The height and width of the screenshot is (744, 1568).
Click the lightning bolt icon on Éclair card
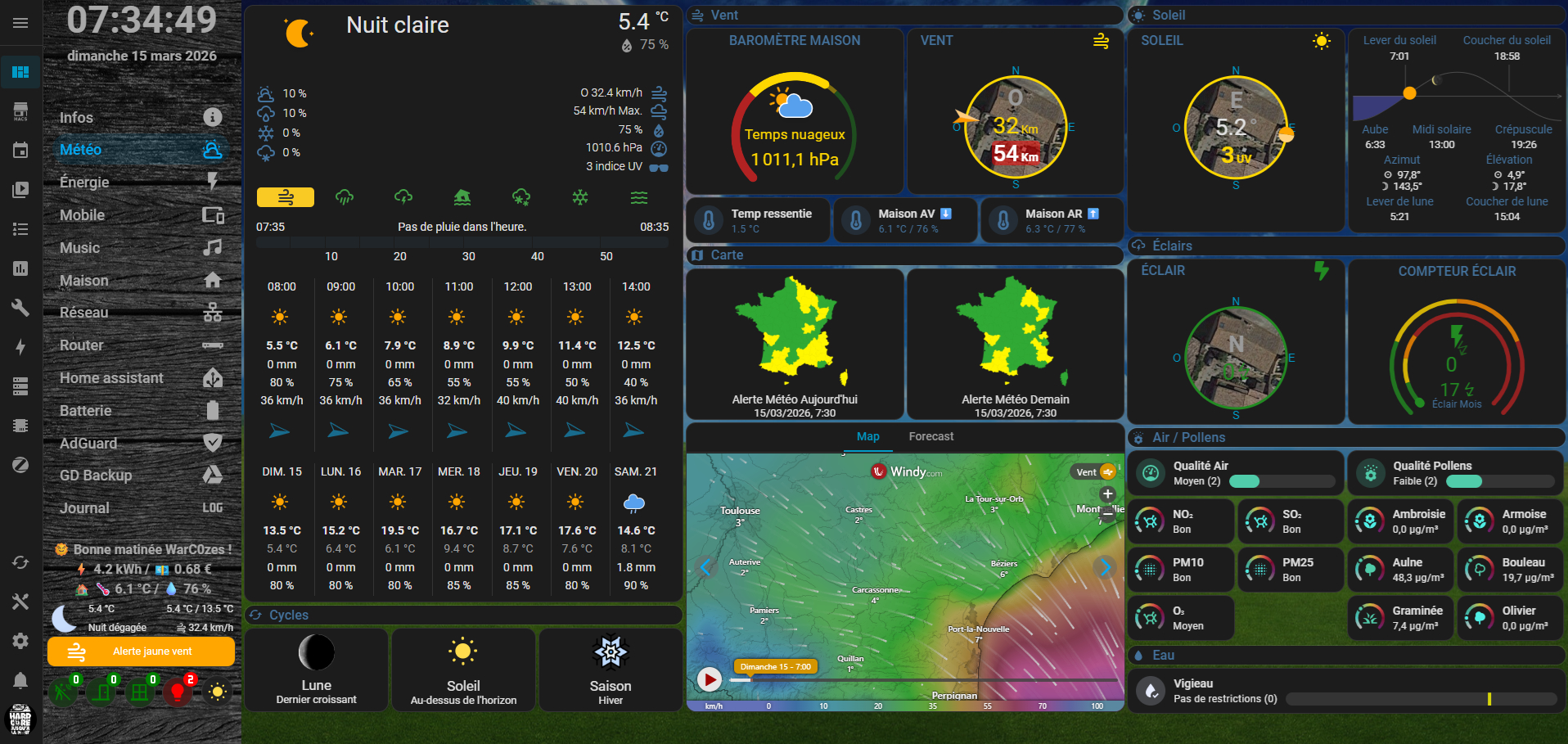coord(1321,271)
